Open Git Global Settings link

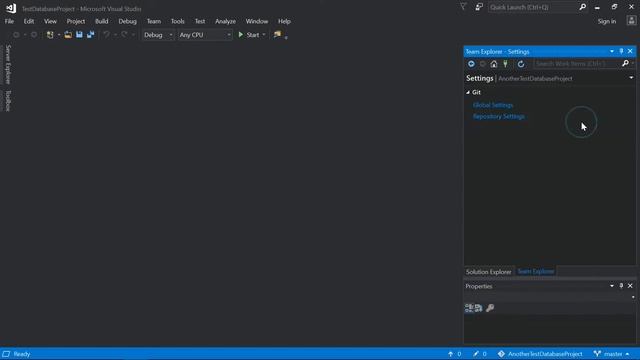pyautogui.click(x=493, y=105)
